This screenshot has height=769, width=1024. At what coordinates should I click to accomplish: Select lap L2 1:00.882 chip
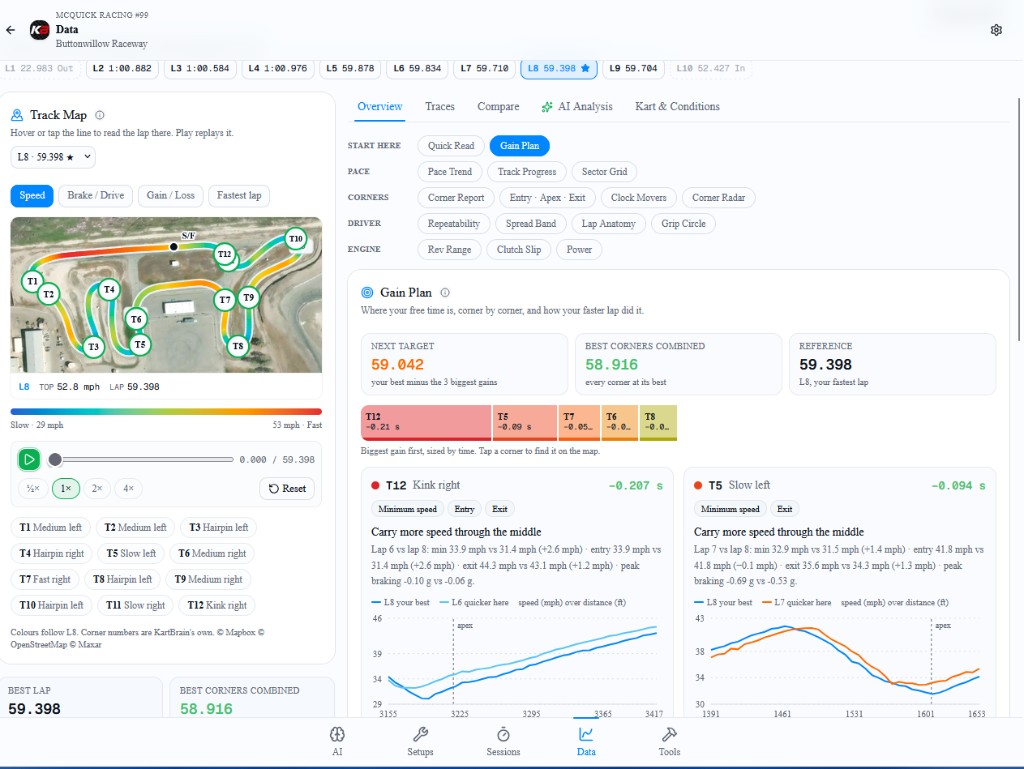(x=122, y=69)
